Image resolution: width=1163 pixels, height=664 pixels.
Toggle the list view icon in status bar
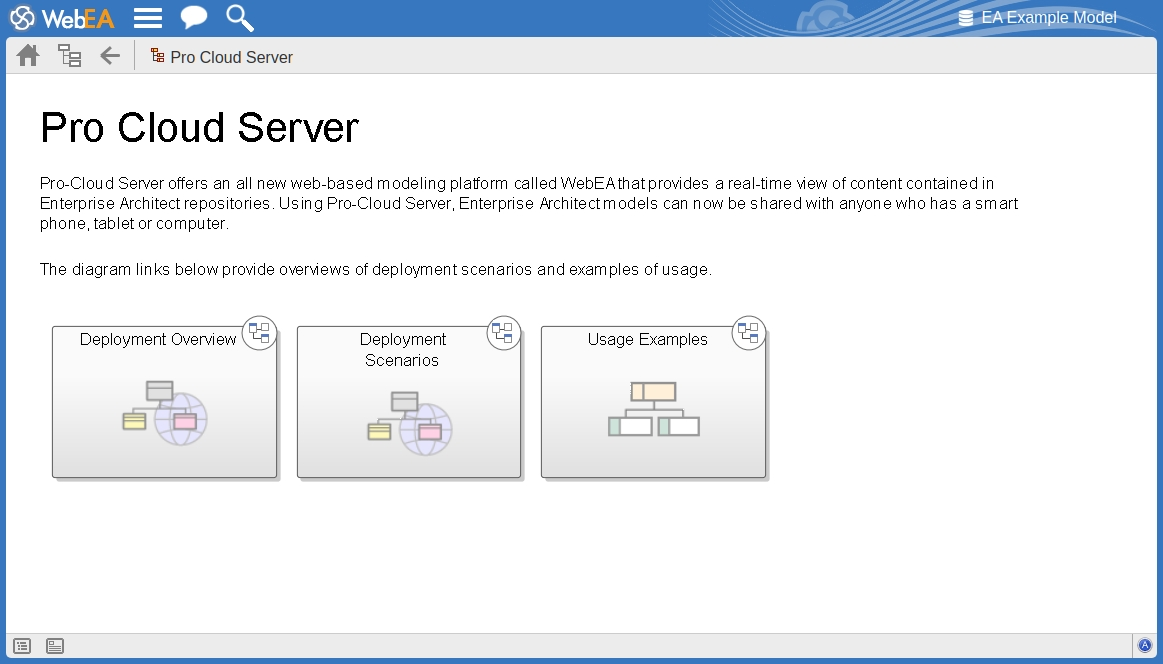tap(22, 646)
